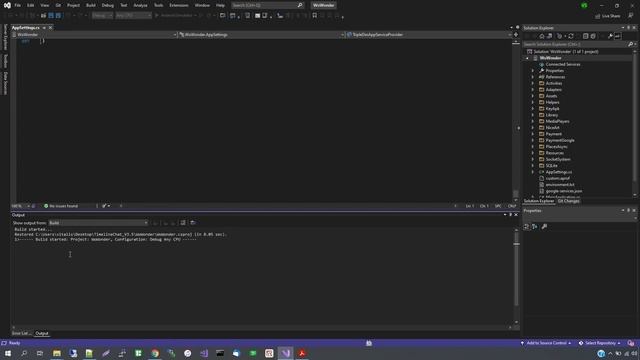Click the Properties panel alphabetical icon
The height and width of the screenshot is (360, 640).
click(535, 227)
